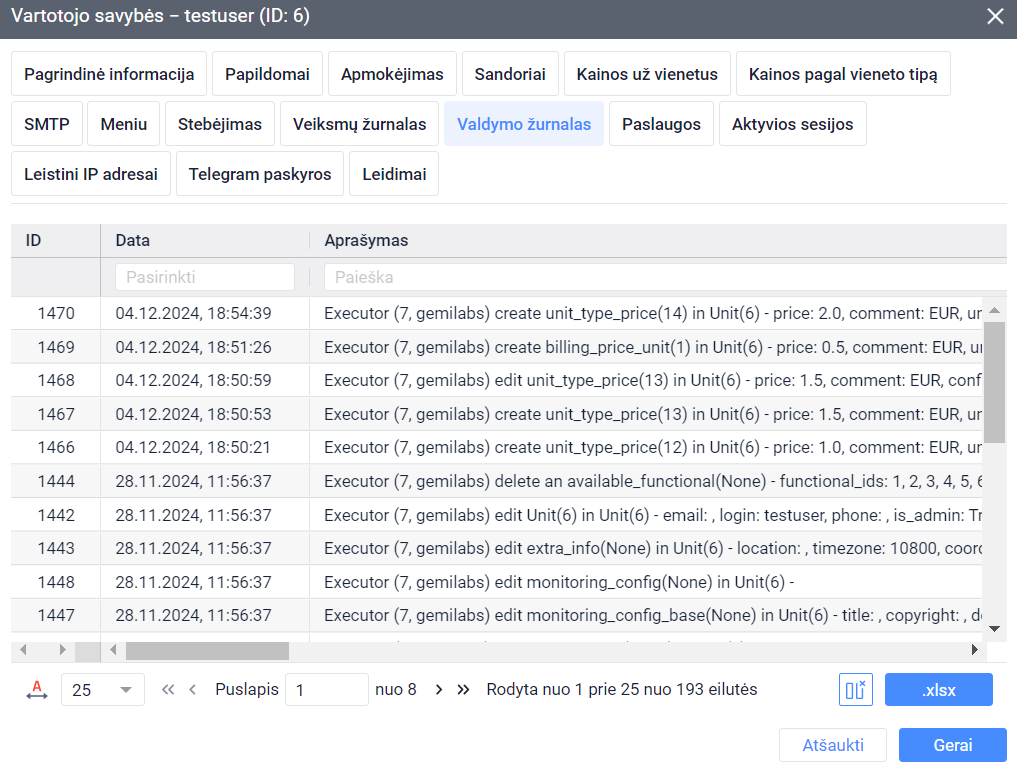The height and width of the screenshot is (770, 1017).
Task: Close the user properties dialog
Action: 995,17
